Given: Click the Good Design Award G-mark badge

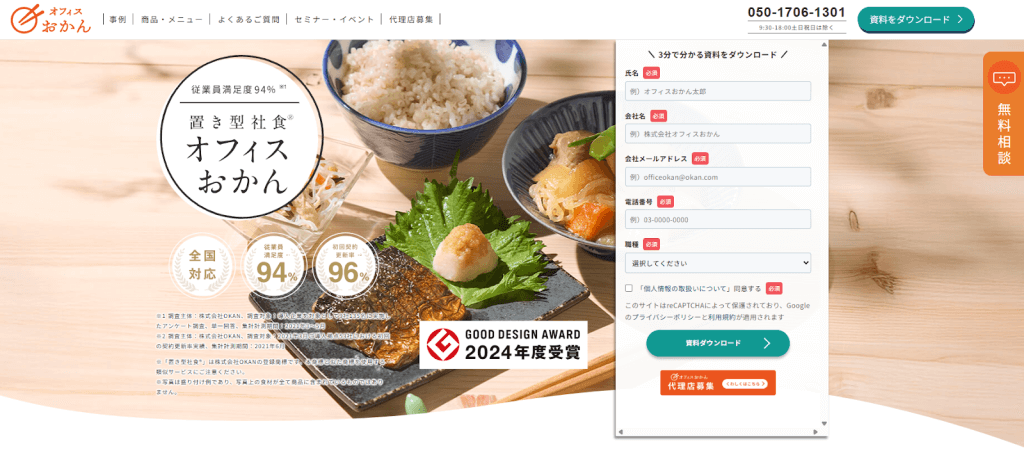Looking at the screenshot, I should [439, 345].
